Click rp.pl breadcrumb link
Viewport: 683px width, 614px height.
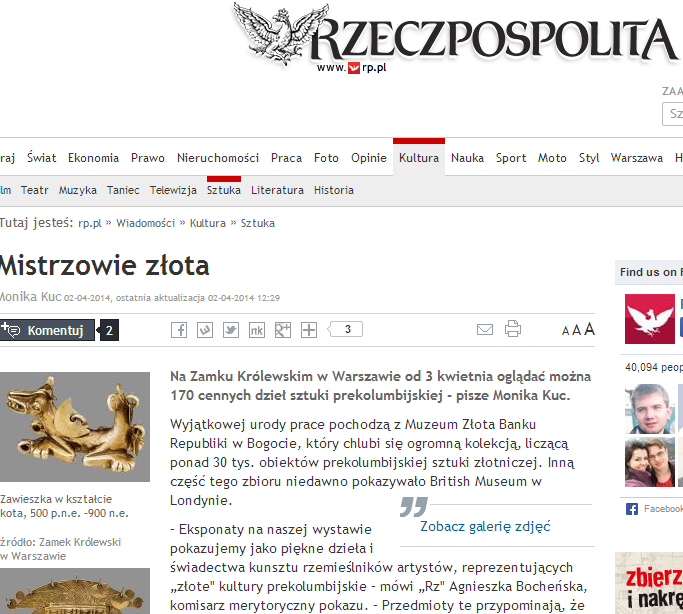pos(90,223)
